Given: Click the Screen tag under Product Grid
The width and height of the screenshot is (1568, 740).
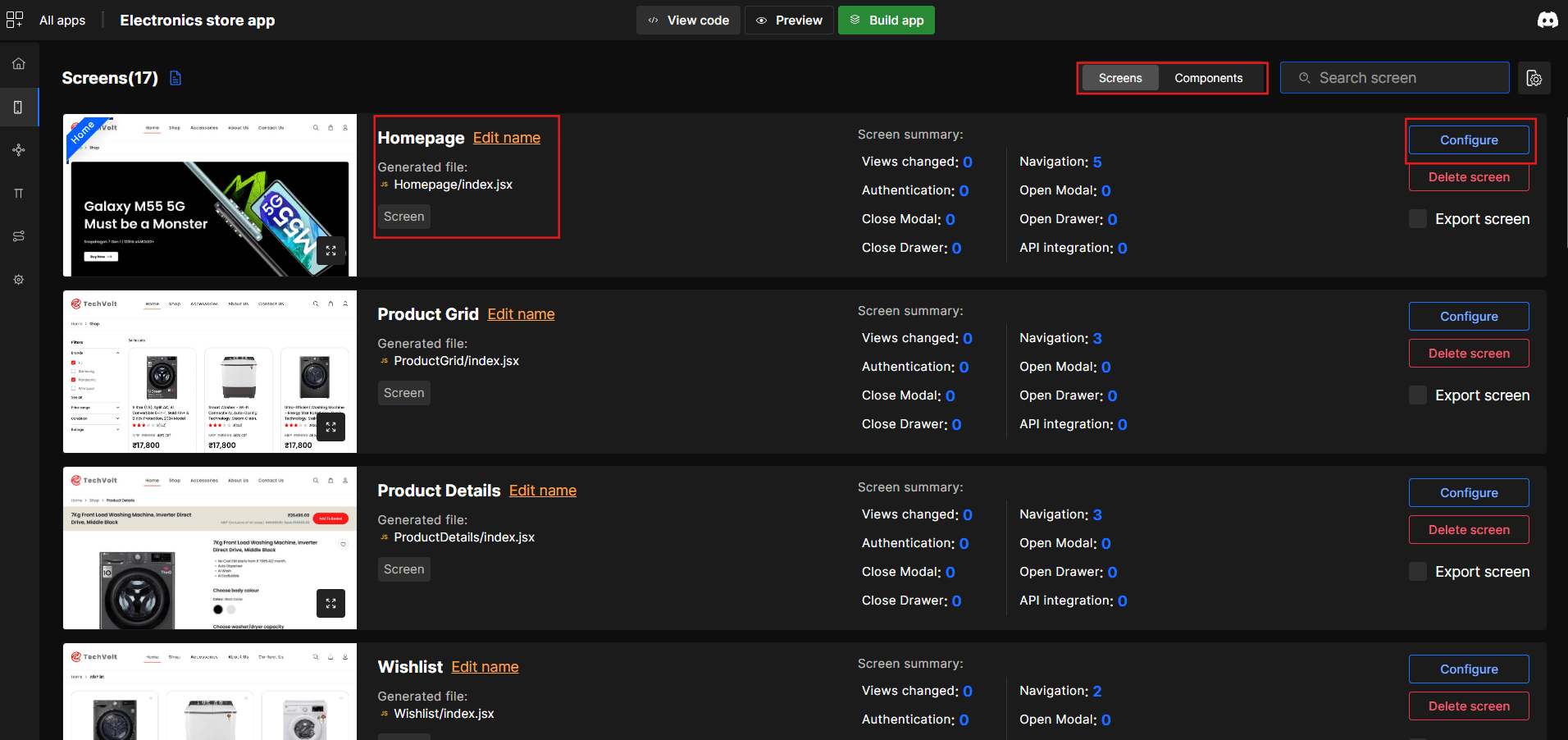Looking at the screenshot, I should click(x=404, y=393).
